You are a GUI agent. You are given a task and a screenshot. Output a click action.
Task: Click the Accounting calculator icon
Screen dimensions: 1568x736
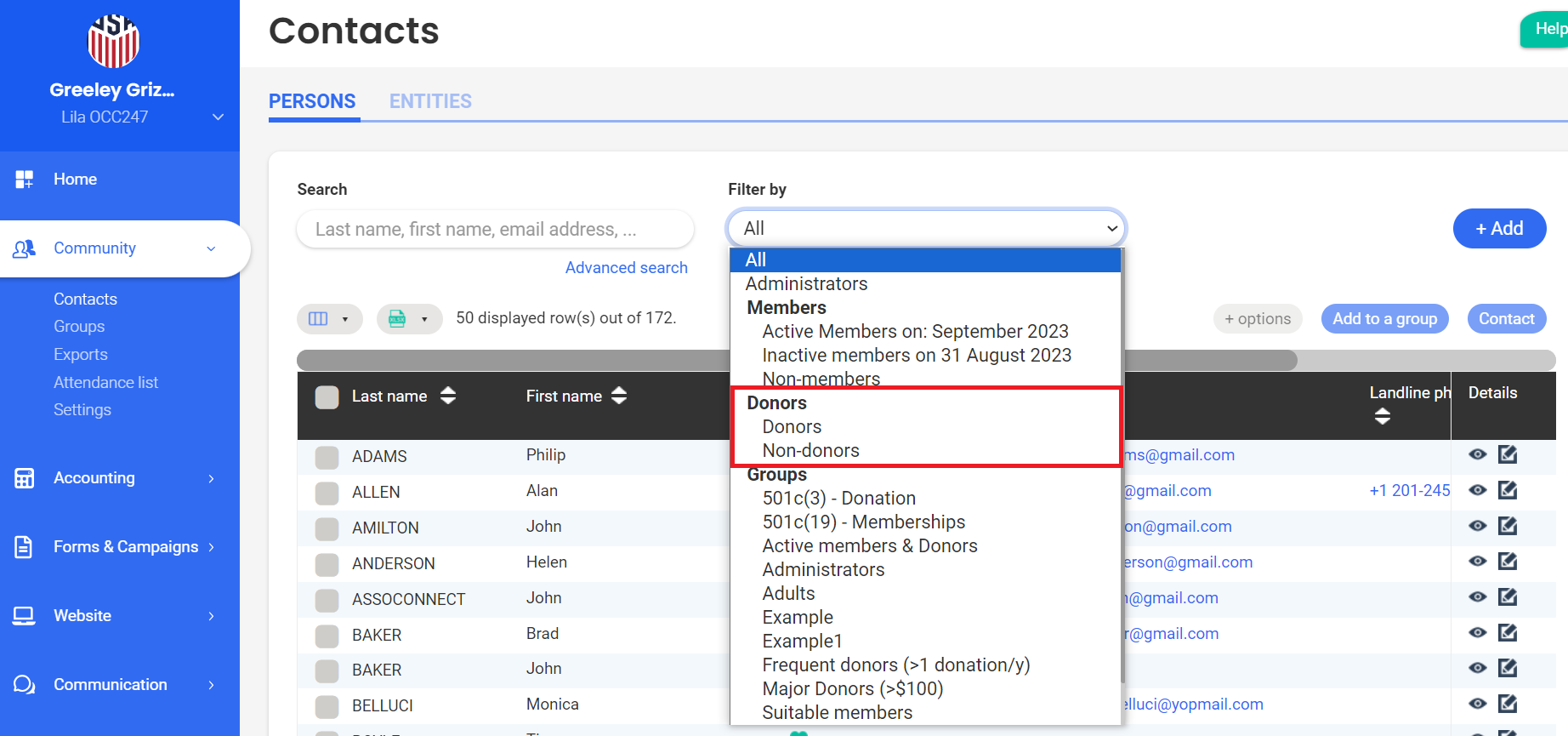(24, 478)
